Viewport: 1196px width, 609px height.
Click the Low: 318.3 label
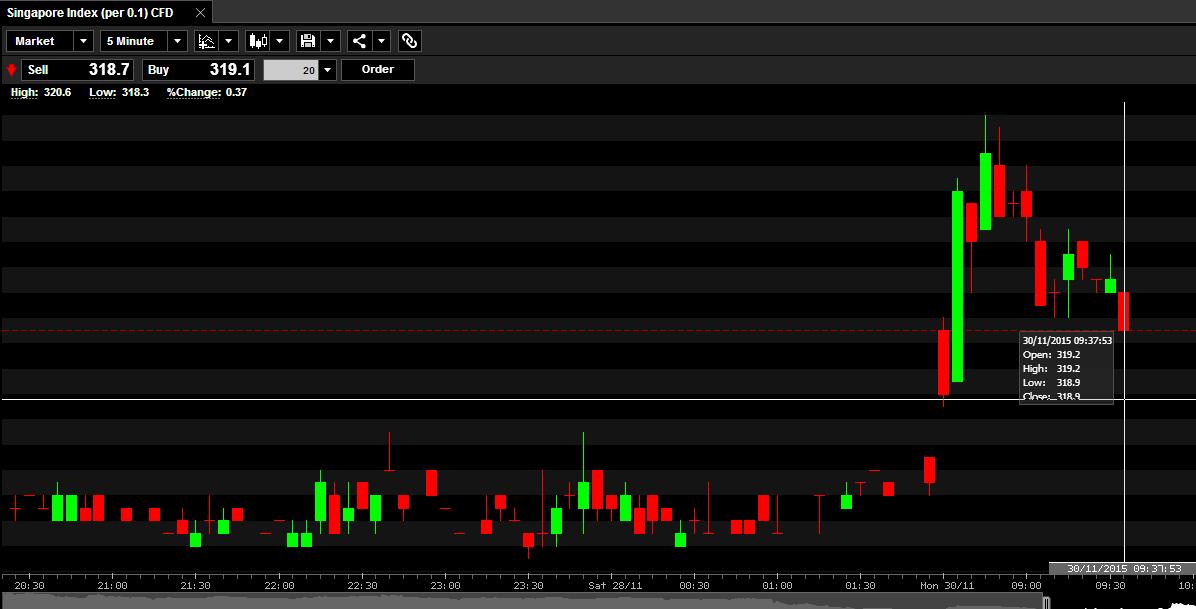(119, 92)
